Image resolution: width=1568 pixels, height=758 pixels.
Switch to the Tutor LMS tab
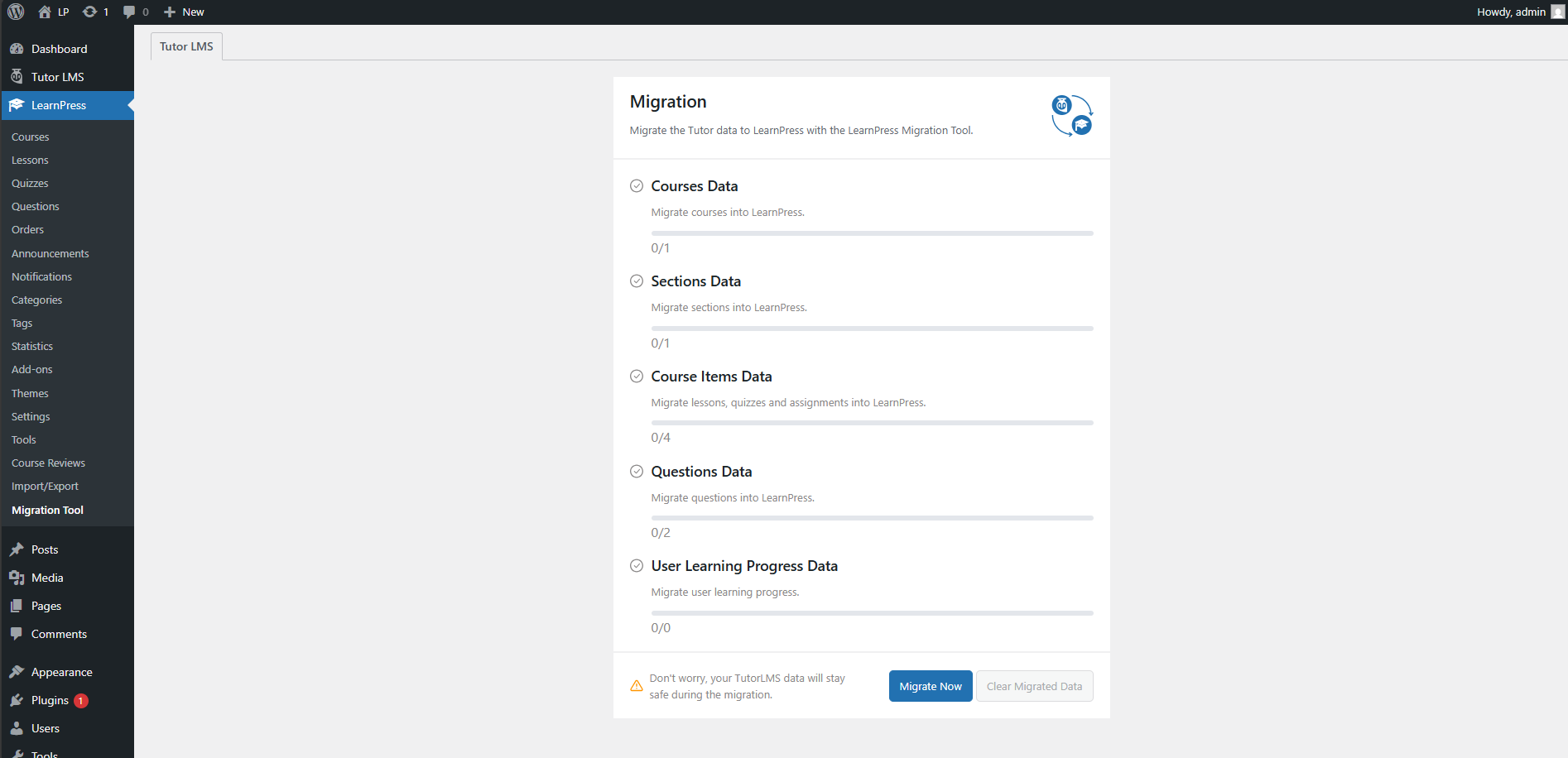tap(185, 46)
